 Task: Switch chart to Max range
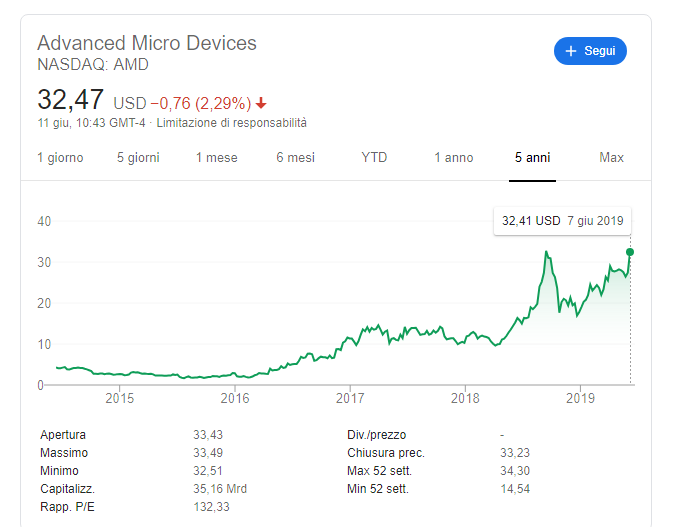[x=611, y=157]
